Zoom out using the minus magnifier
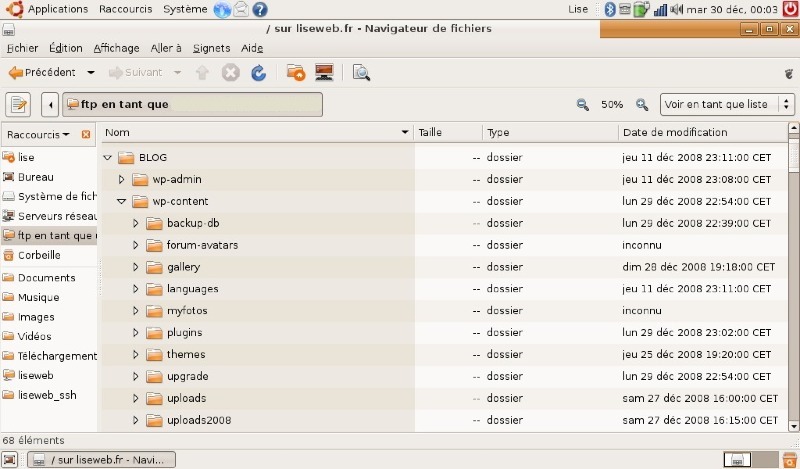Viewport: 800px width, 469px height. (x=583, y=104)
